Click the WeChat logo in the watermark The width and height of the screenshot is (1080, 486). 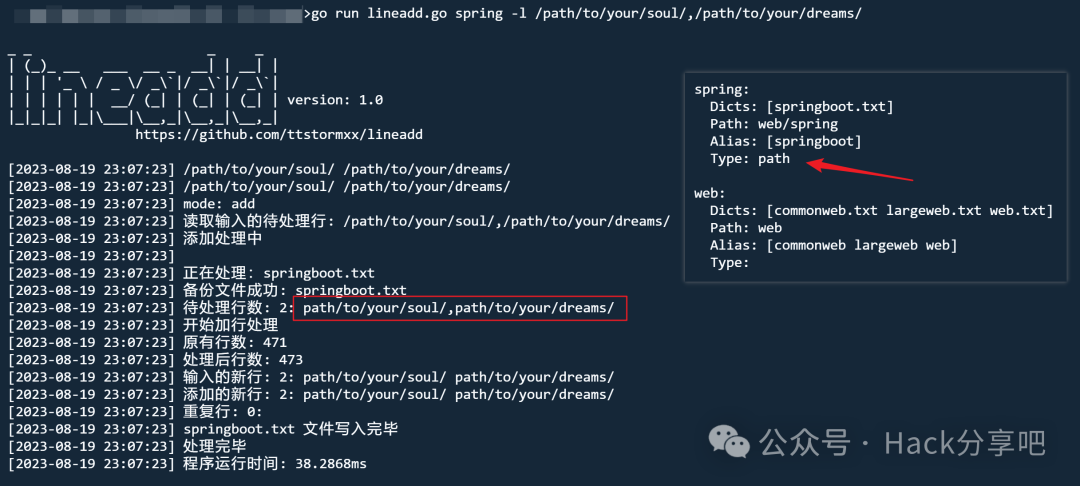point(728,441)
